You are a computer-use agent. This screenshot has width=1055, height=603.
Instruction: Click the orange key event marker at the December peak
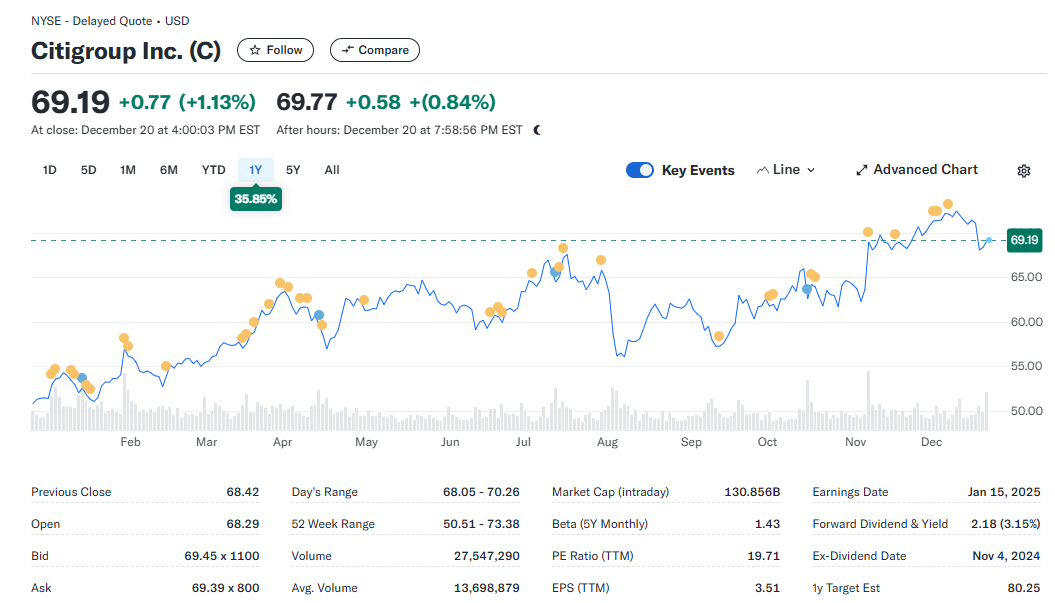point(948,204)
